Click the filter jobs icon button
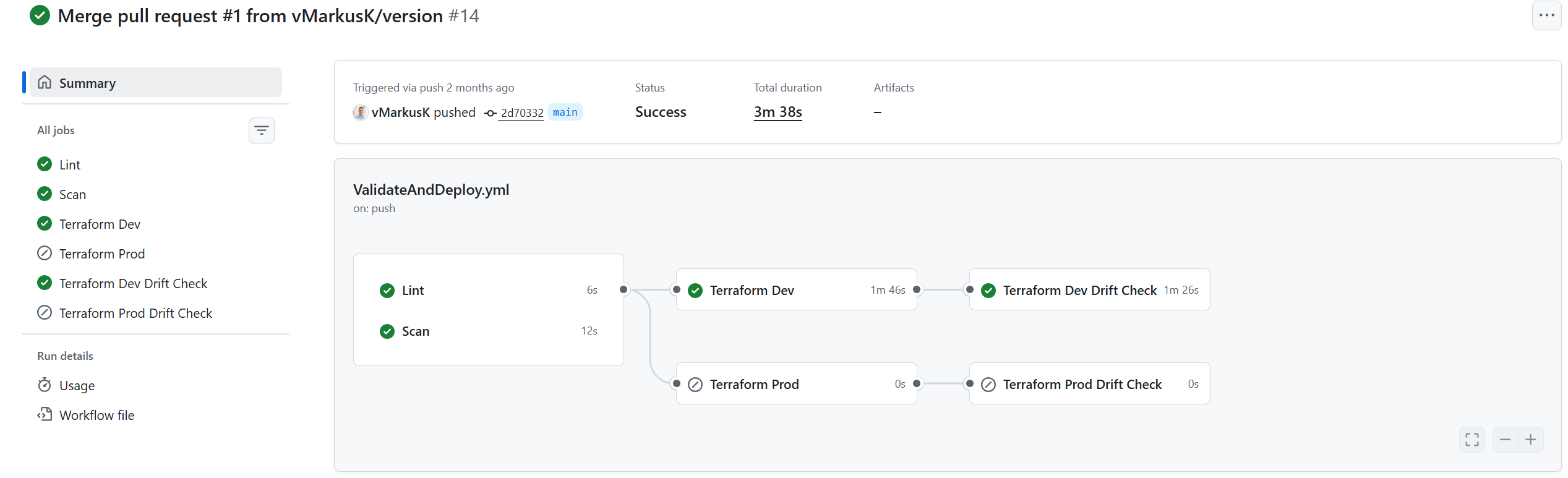 262,130
